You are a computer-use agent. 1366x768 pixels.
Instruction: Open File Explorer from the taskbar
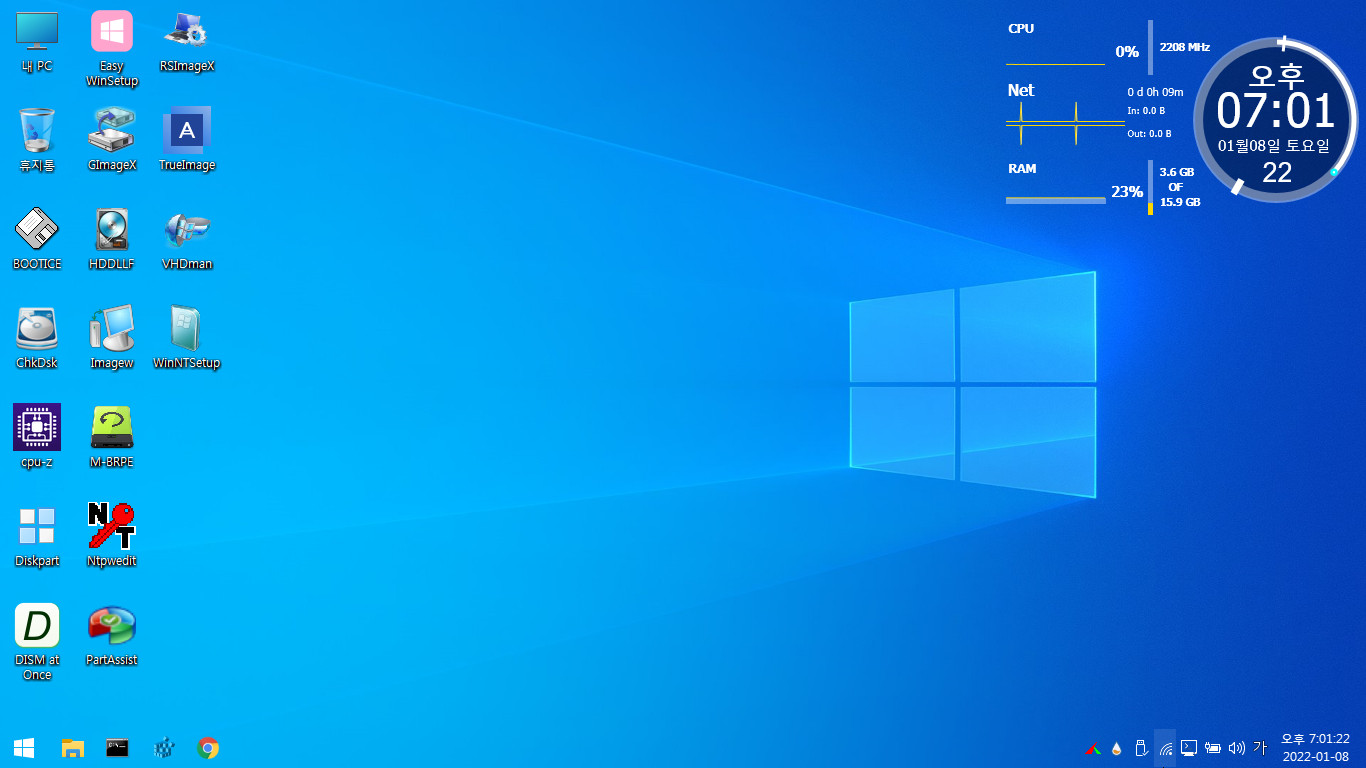(x=72, y=748)
